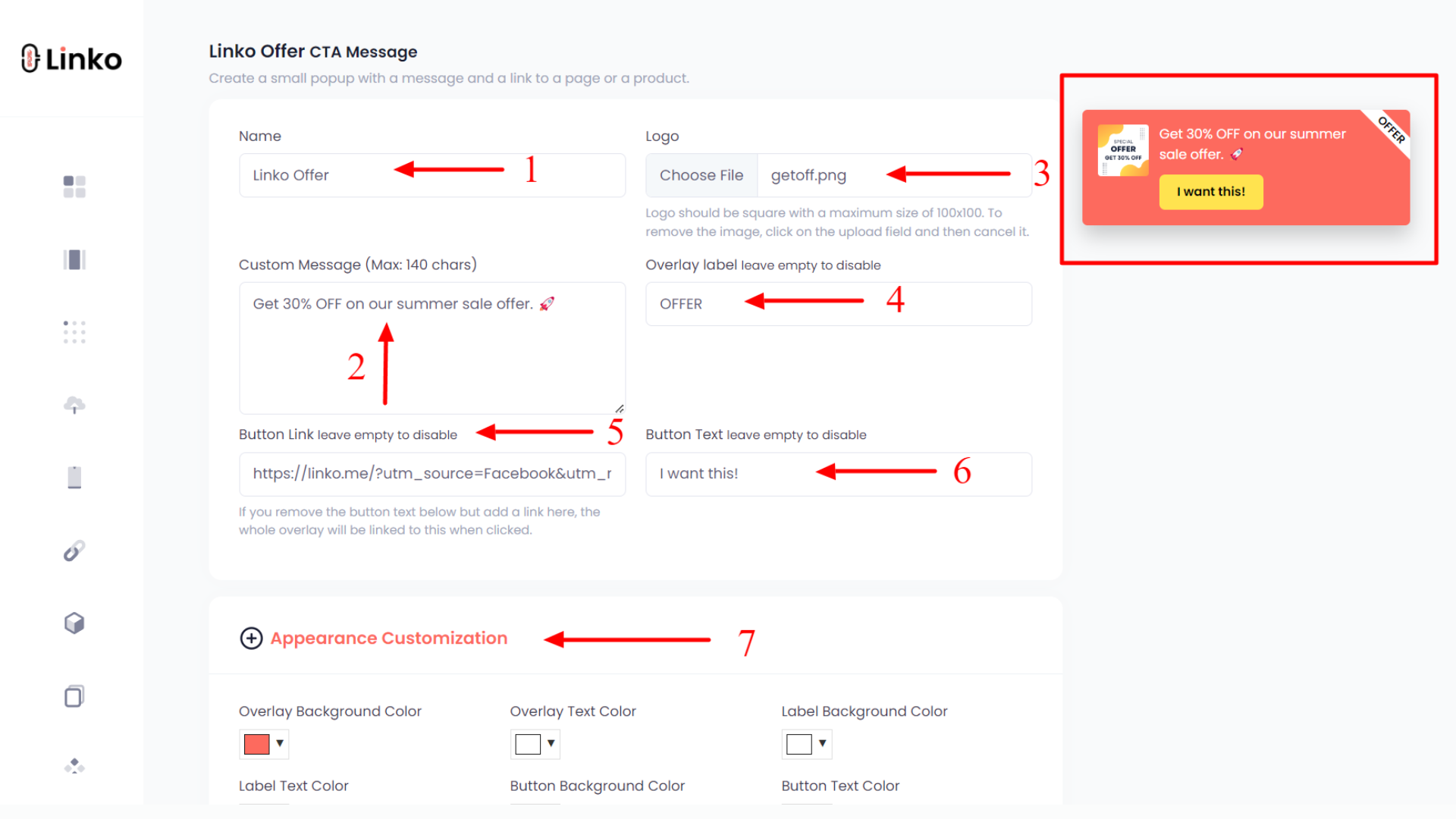
Task: Select the layout columns icon in the sidebar
Action: 74,259
